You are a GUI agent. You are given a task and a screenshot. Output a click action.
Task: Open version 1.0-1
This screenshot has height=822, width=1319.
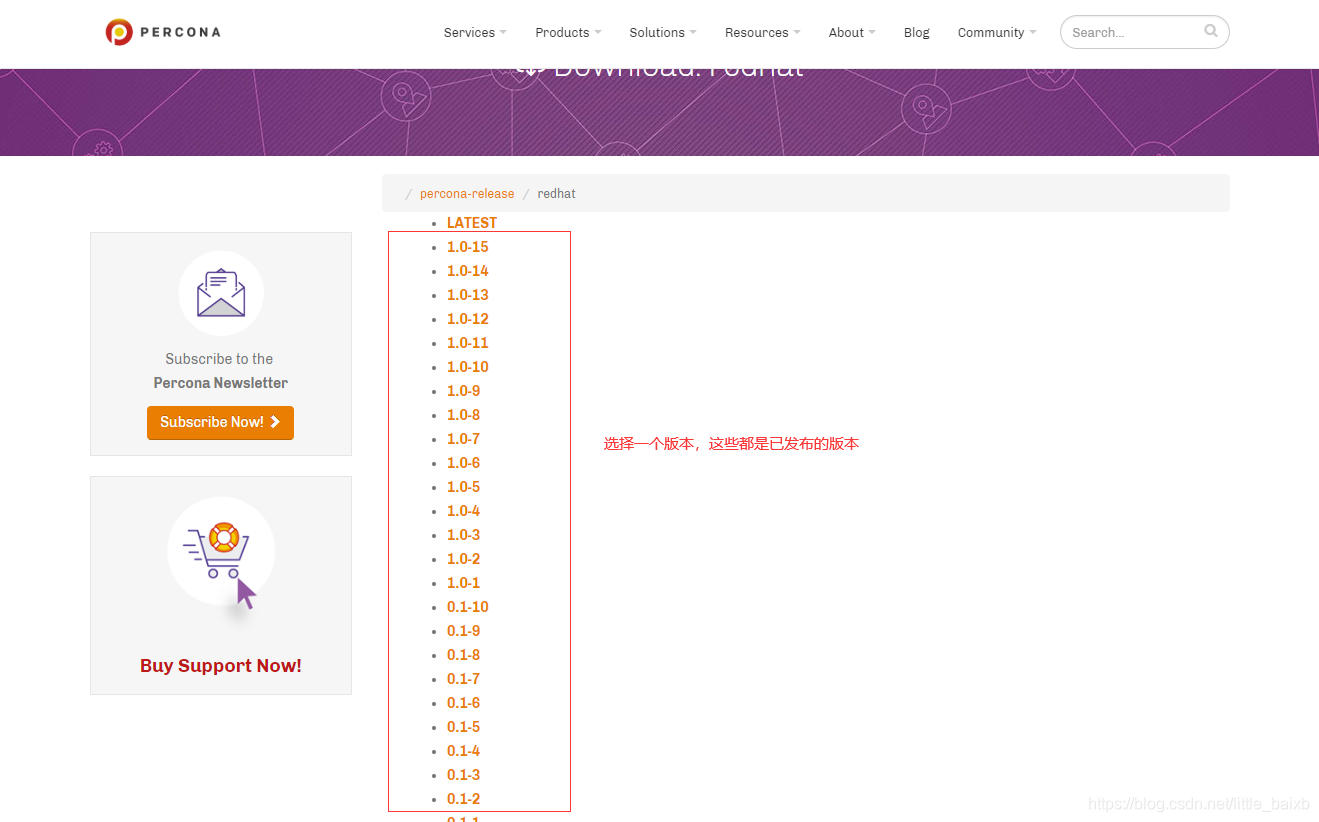464,583
